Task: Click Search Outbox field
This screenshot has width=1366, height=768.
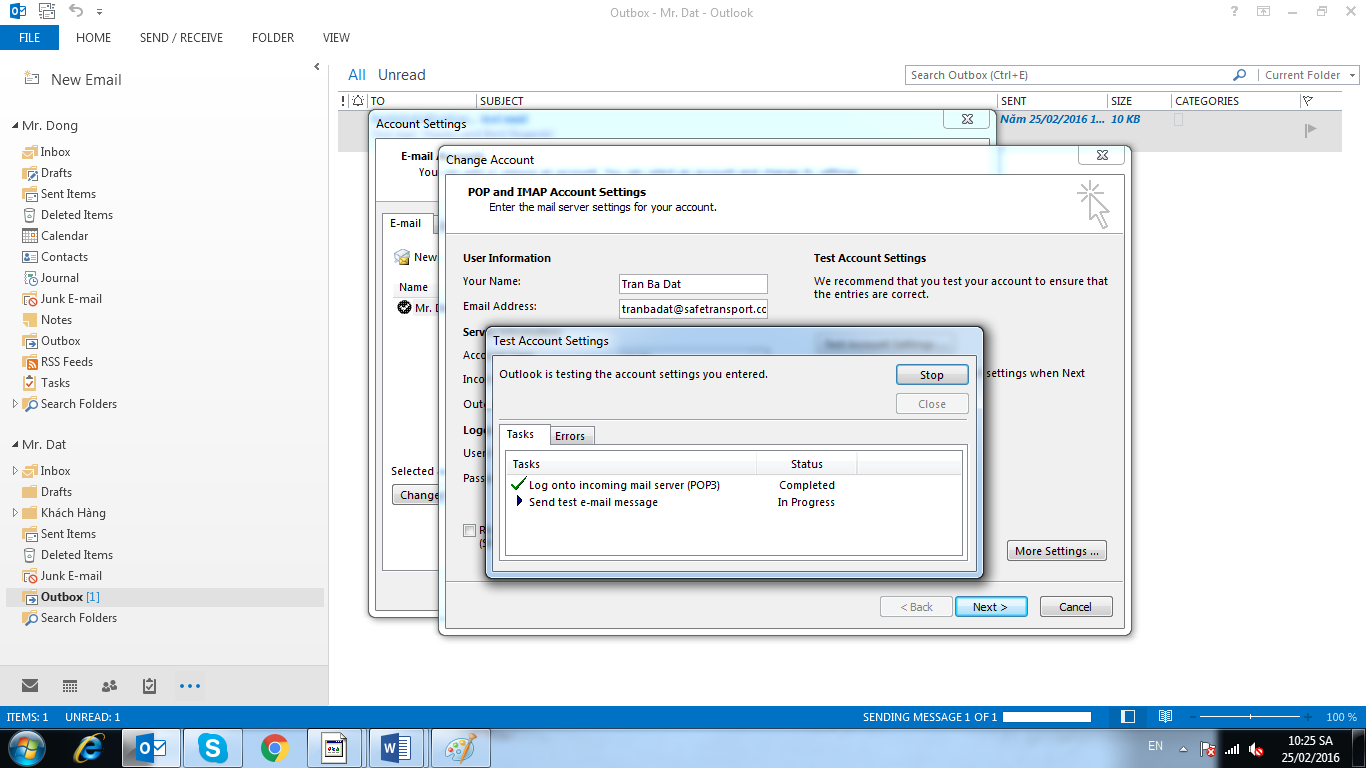Action: click(1066, 75)
